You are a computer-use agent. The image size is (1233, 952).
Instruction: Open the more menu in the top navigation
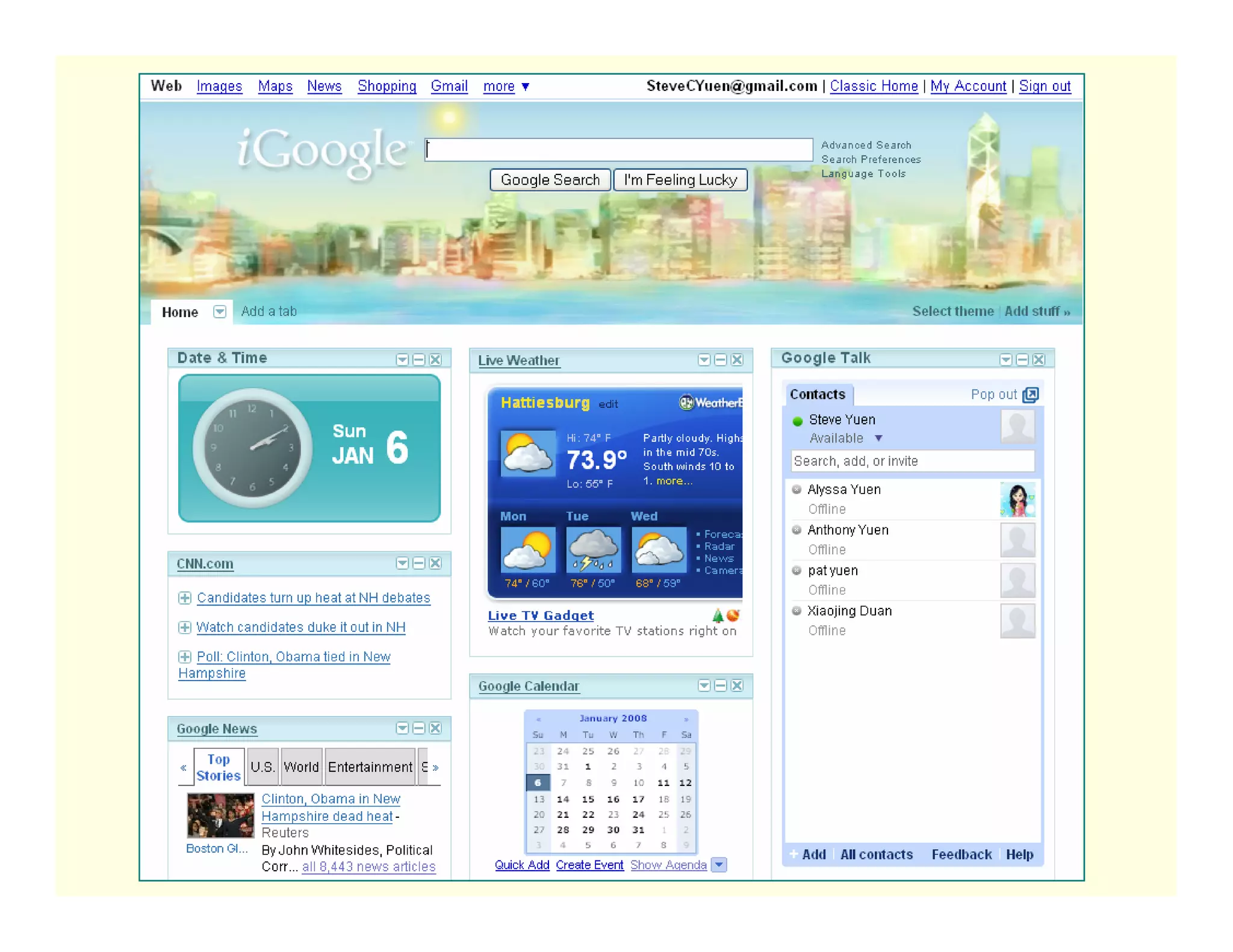pyautogui.click(x=506, y=87)
